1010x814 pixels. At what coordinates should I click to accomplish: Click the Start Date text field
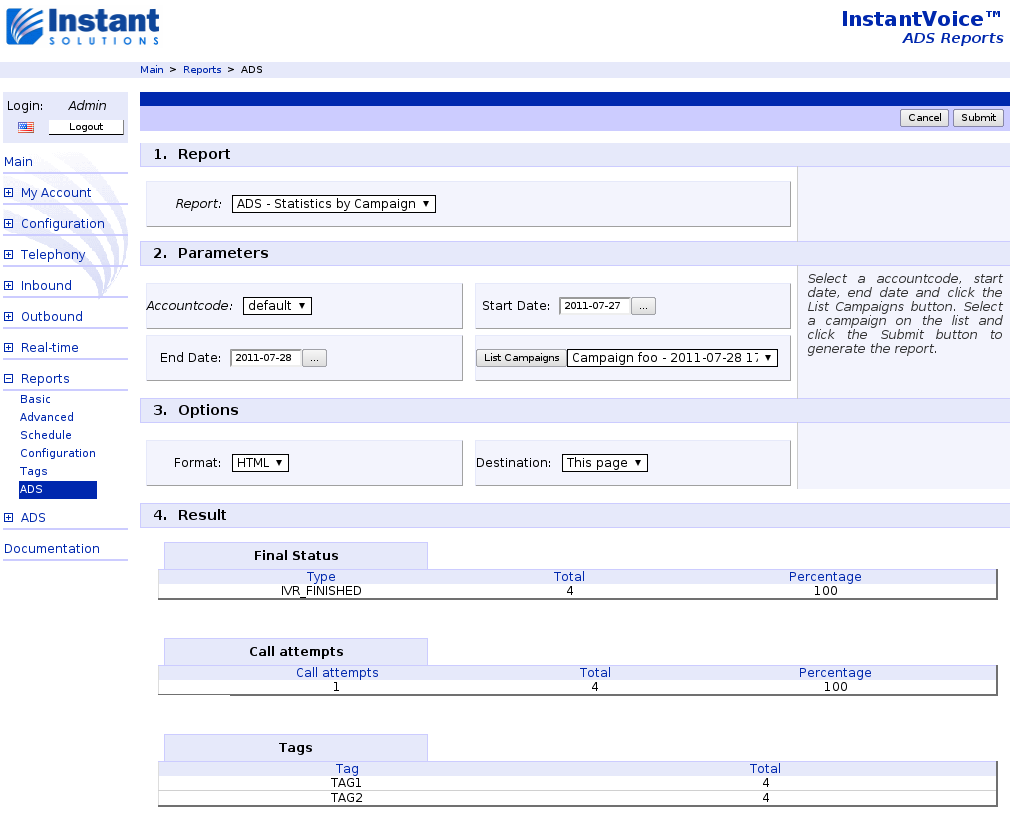tap(594, 306)
